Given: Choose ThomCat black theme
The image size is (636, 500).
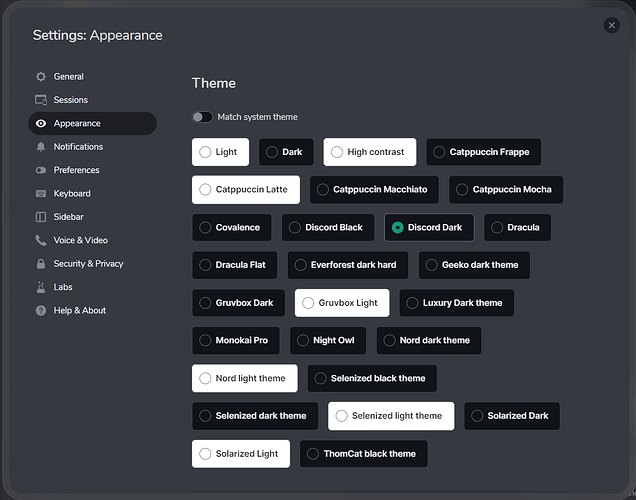Looking at the screenshot, I should tap(363, 454).
